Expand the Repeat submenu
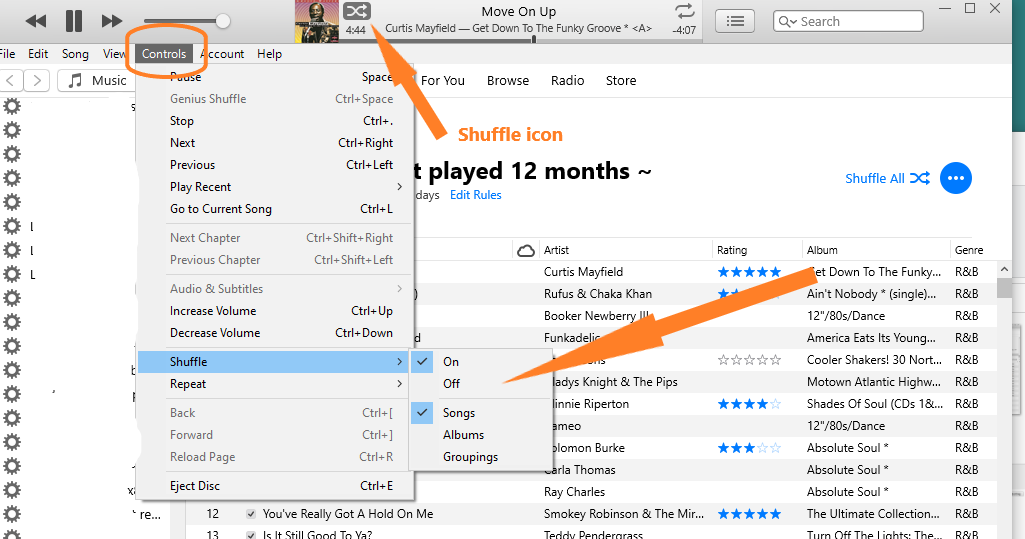This screenshot has height=539, width=1025. pos(275,384)
